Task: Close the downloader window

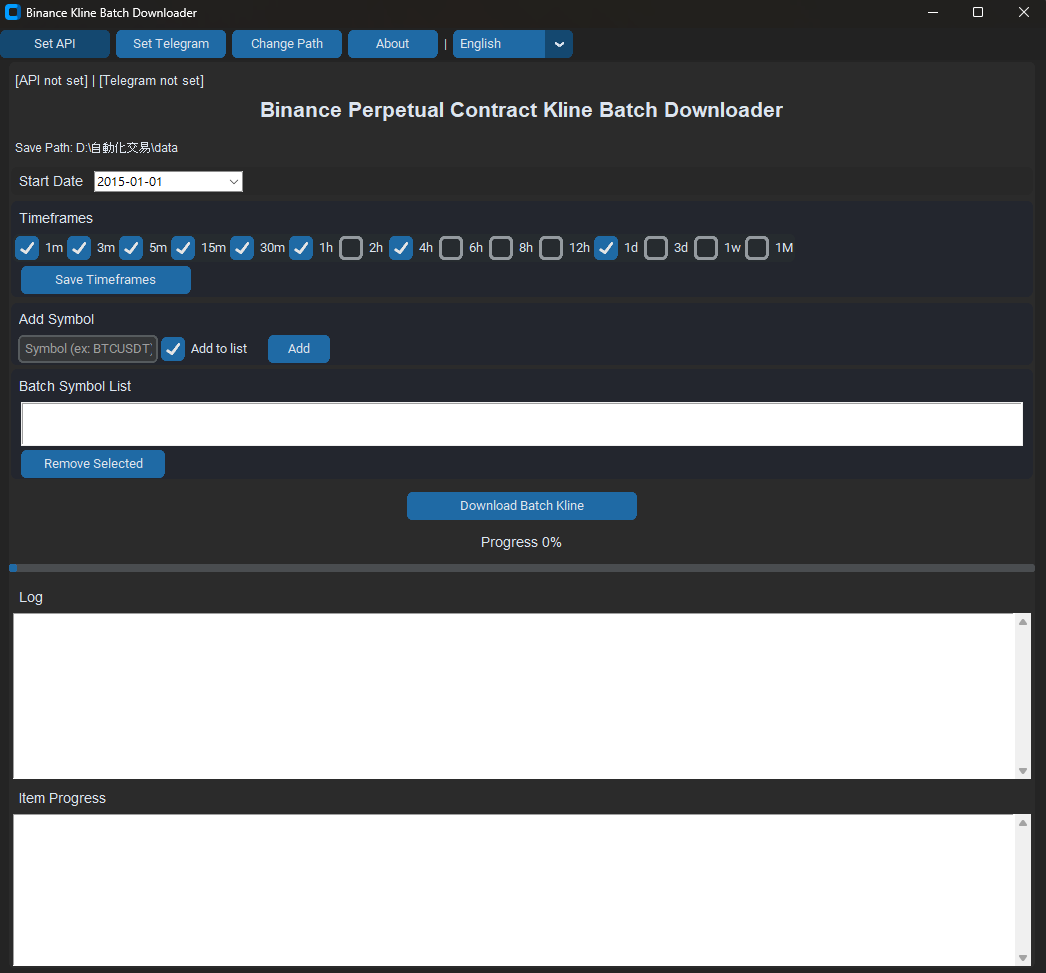Action: (x=1023, y=13)
